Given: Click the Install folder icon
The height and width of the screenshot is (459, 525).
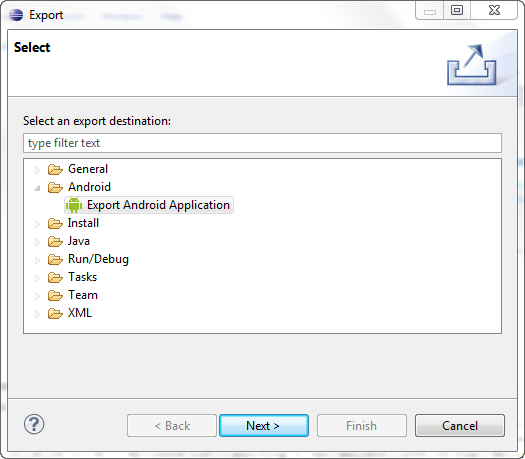Looking at the screenshot, I should pyautogui.click(x=55, y=223).
